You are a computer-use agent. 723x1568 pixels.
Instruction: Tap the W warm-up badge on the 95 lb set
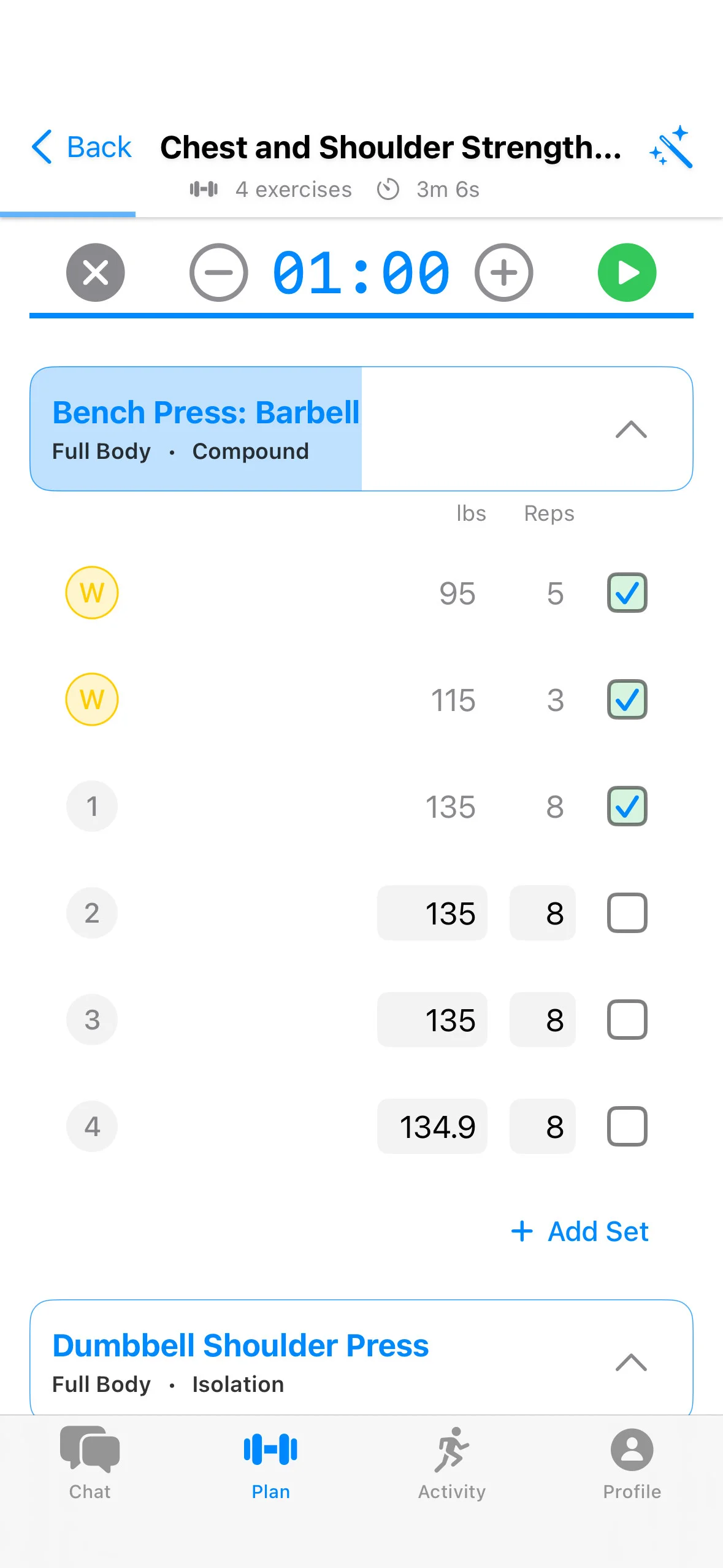tap(91, 593)
